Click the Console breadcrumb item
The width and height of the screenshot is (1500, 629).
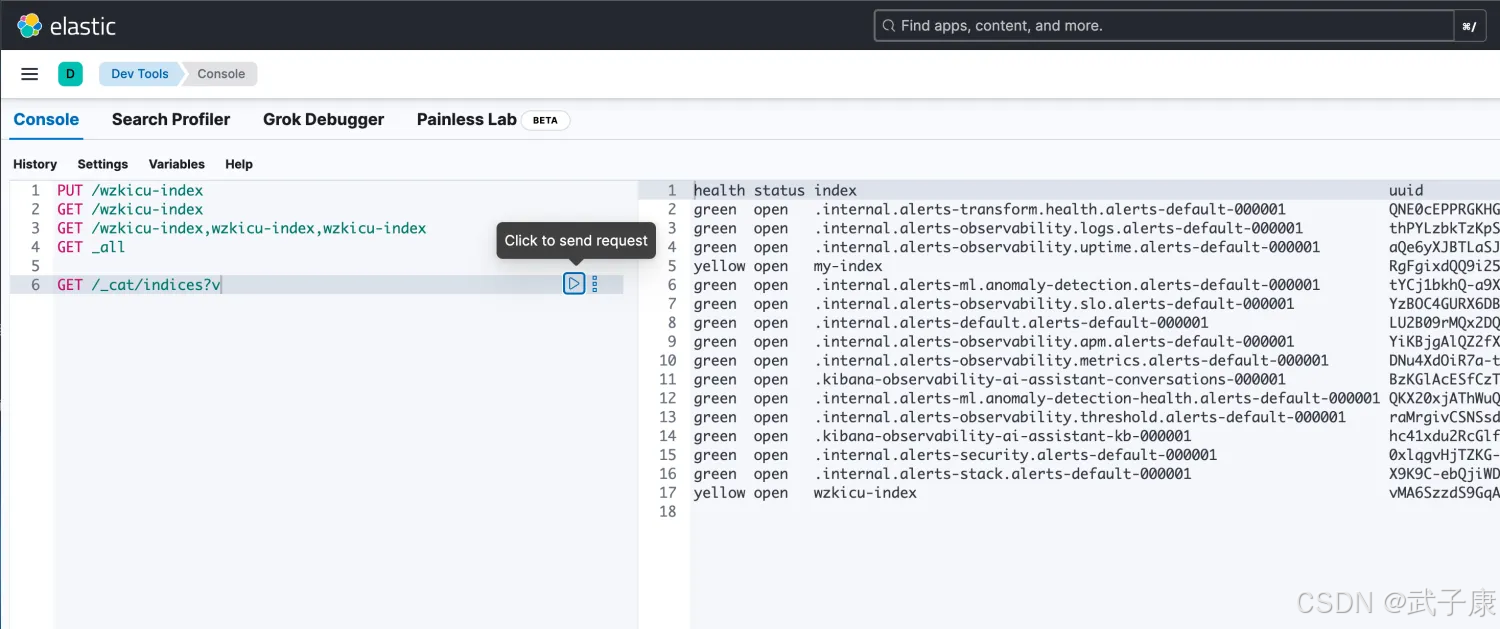point(221,74)
